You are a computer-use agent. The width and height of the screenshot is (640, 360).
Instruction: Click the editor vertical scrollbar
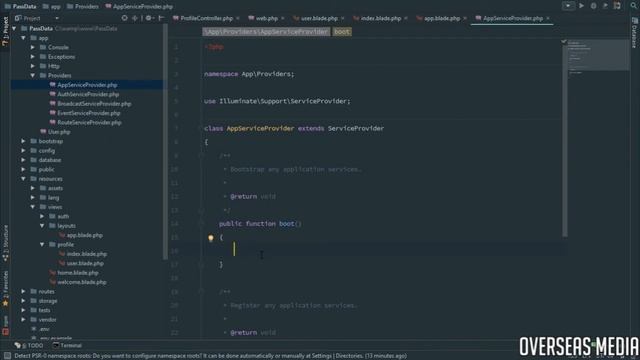tap(564, 139)
